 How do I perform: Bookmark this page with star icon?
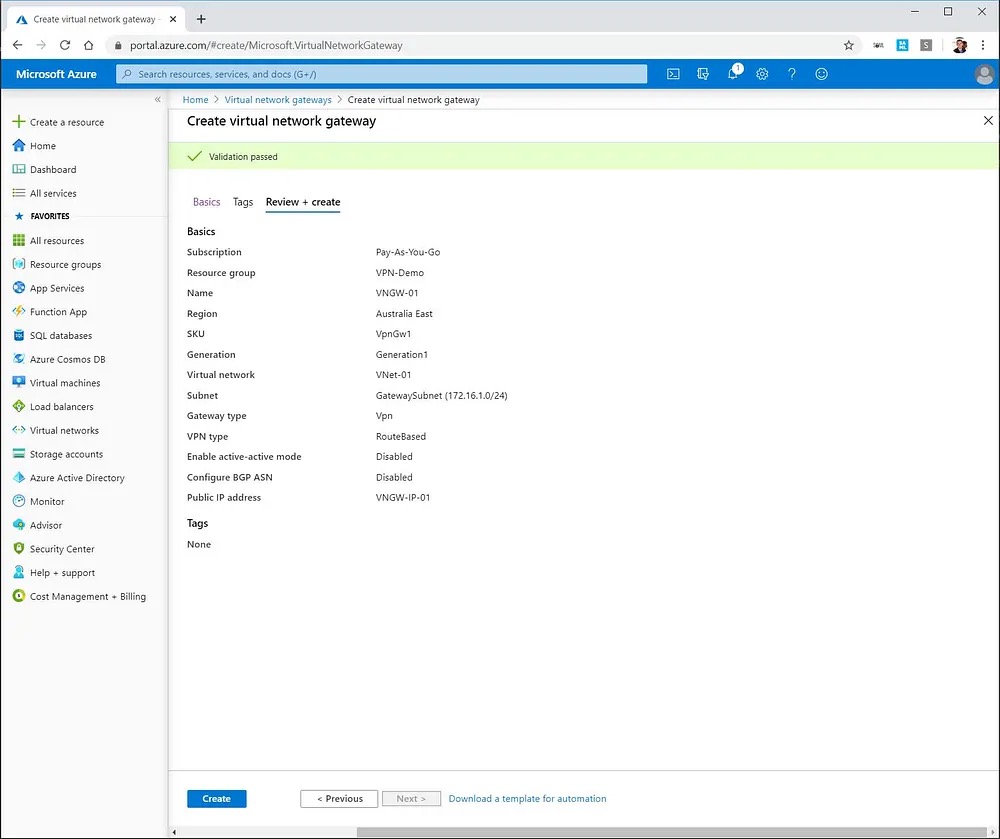pos(849,45)
